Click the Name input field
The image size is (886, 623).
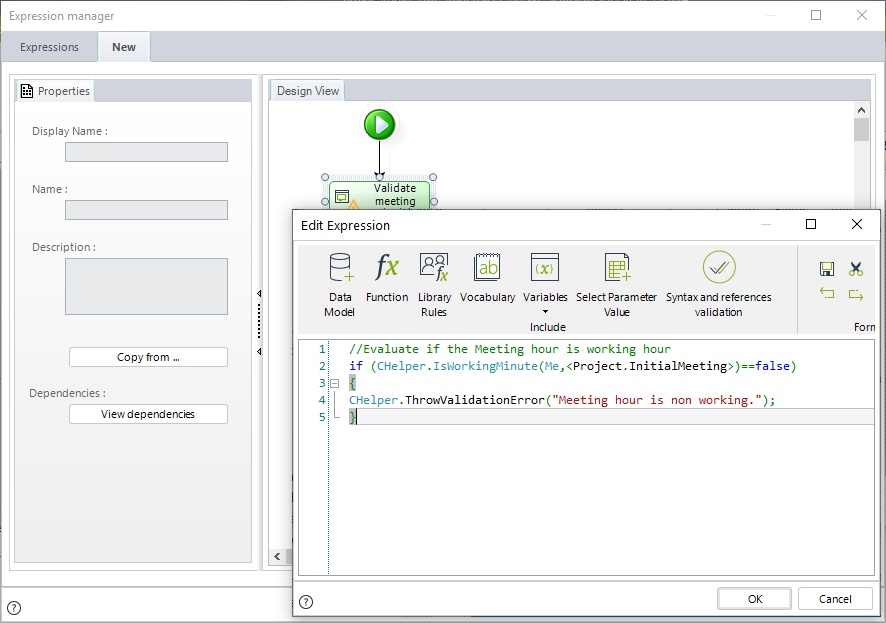coord(146,210)
